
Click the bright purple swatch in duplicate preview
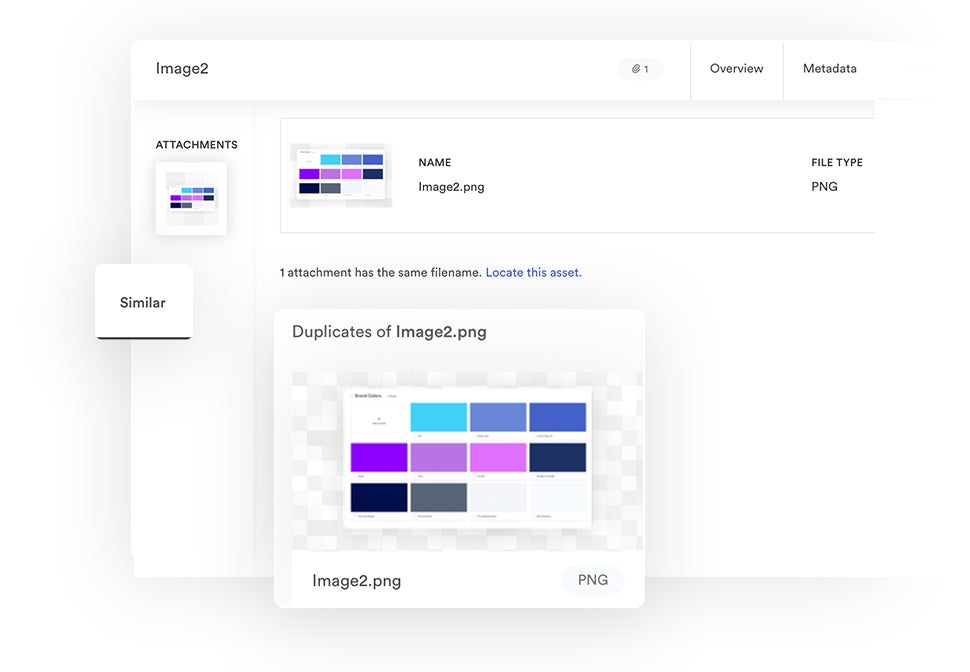pyautogui.click(x=379, y=457)
